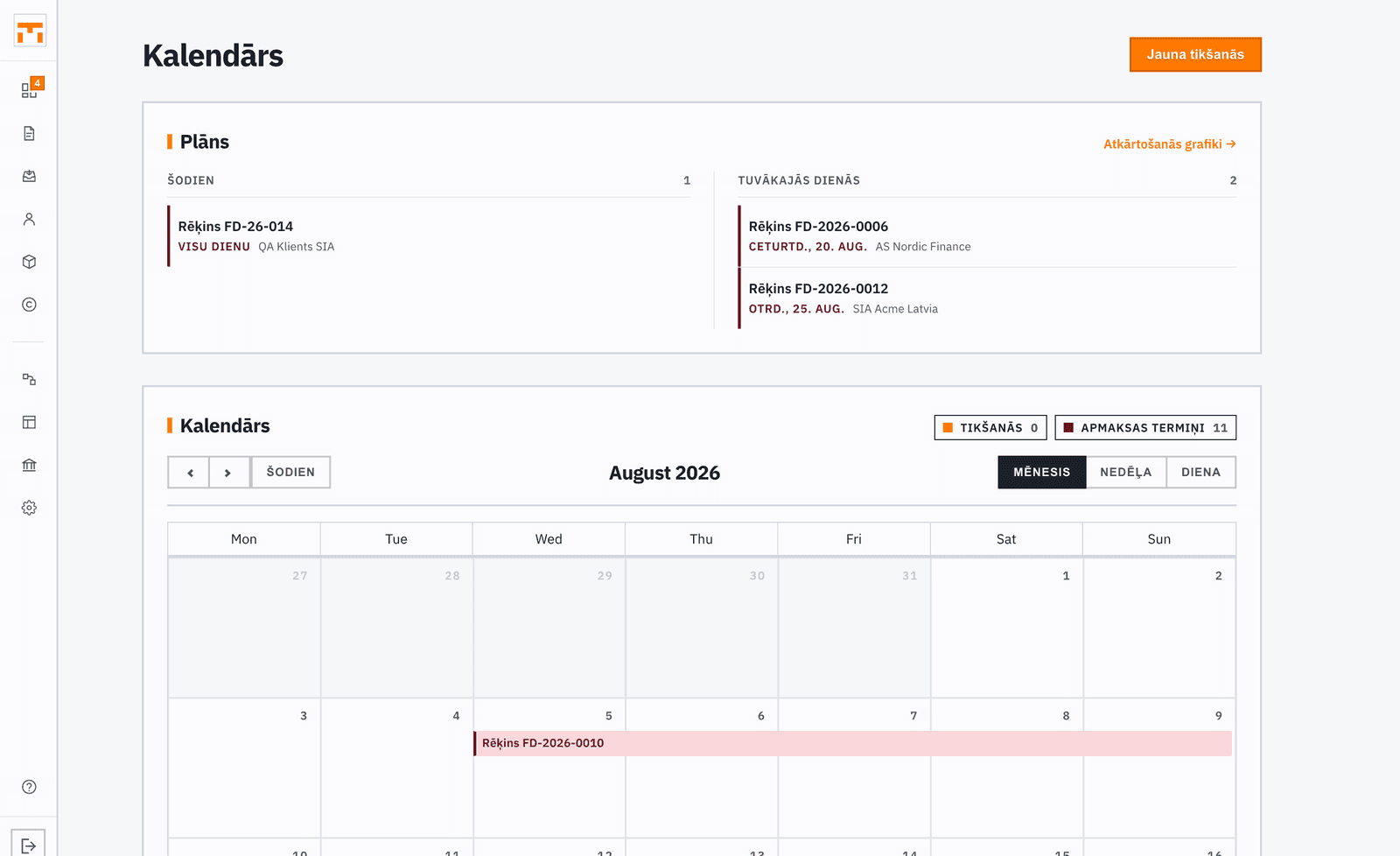
Task: Open the clients person icon in the sidebar
Action: coord(29,219)
